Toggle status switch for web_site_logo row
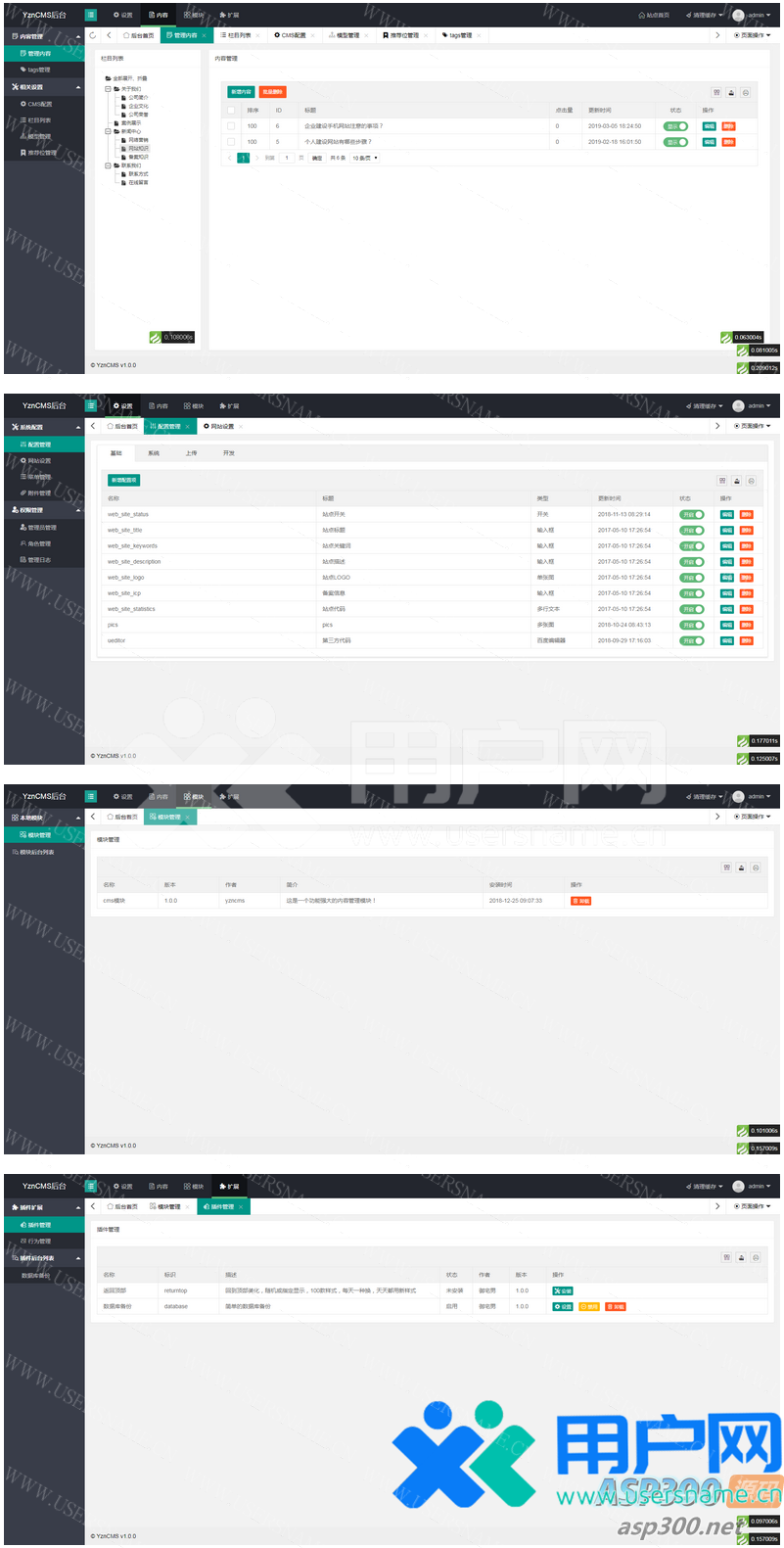The image size is (784, 1548). (x=692, y=578)
